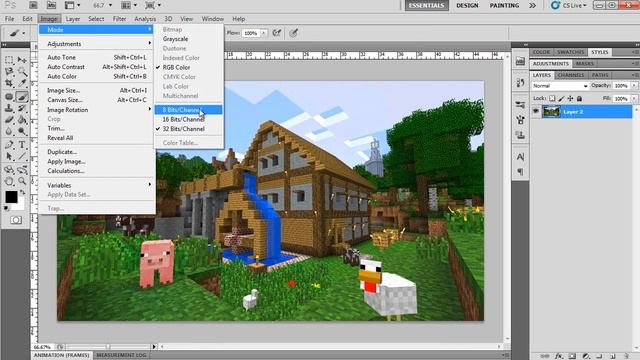Choose 16 Bits/Channel menu item
Image resolution: width=640 pixels, height=360 pixels.
pos(189,119)
